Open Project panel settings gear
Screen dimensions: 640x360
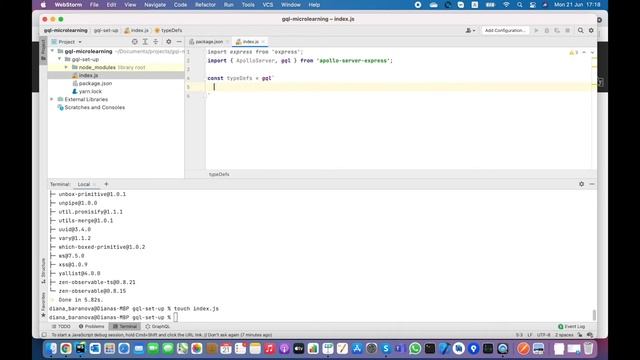[169, 42]
